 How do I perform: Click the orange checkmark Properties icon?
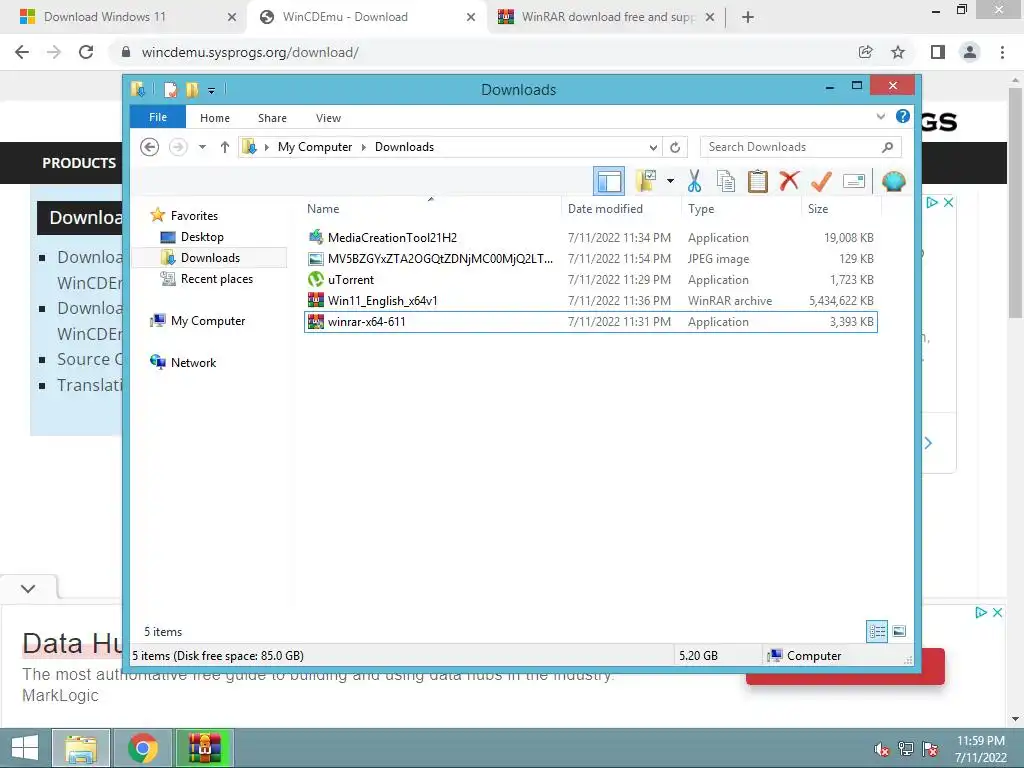(x=821, y=181)
